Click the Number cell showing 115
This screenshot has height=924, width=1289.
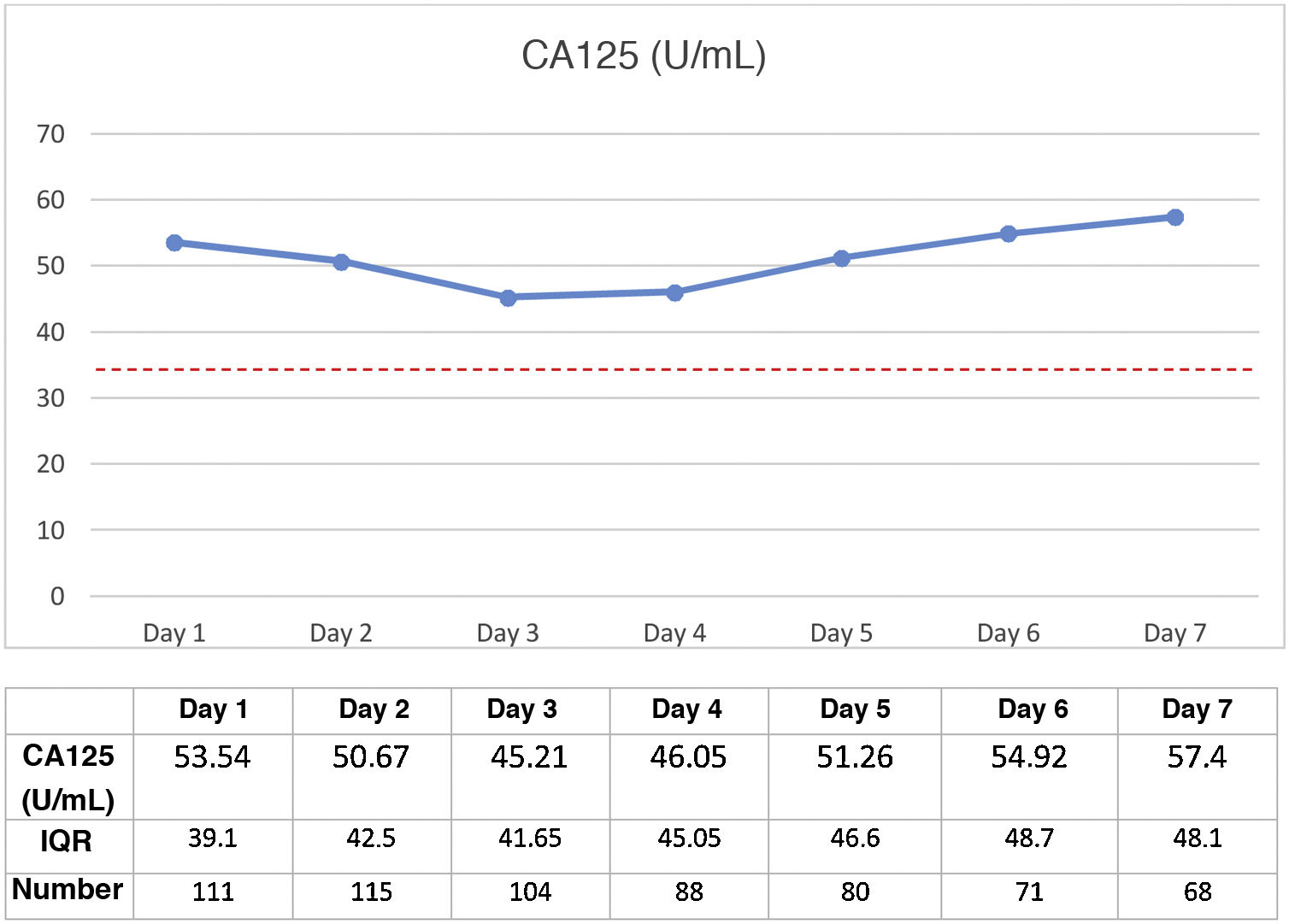(371, 892)
